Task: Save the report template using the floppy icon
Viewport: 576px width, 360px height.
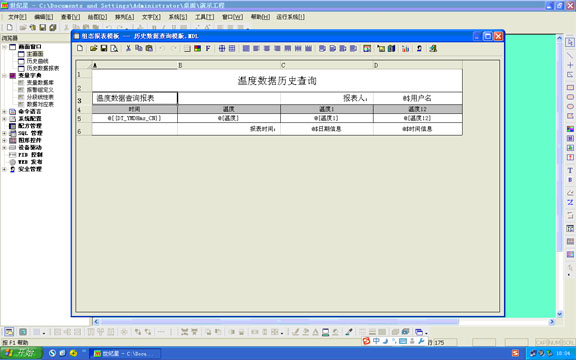Action: pyautogui.click(x=104, y=48)
